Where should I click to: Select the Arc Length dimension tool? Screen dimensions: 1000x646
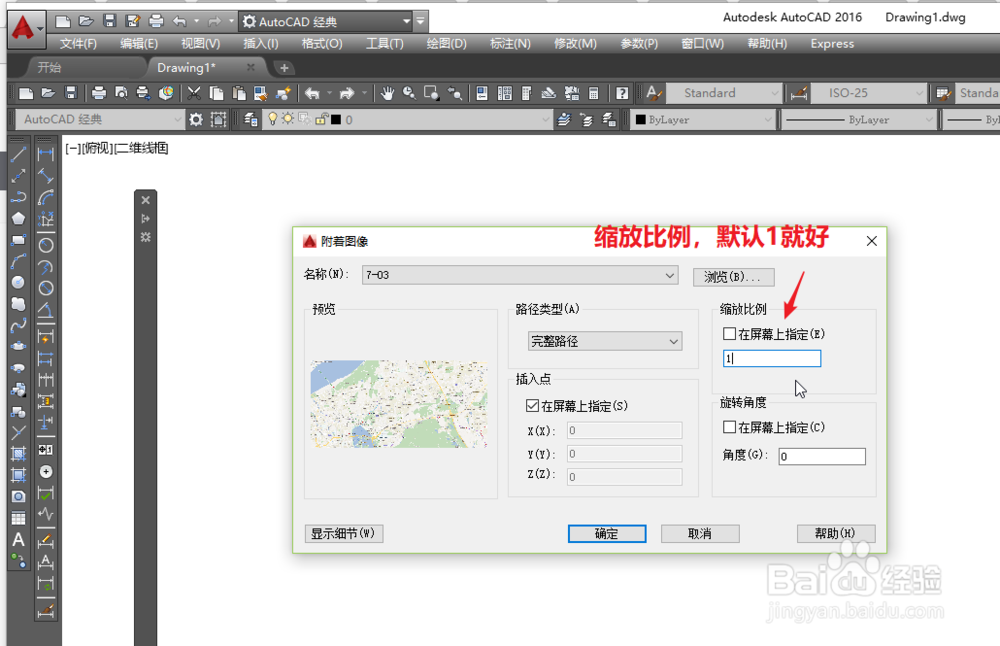pos(45,196)
